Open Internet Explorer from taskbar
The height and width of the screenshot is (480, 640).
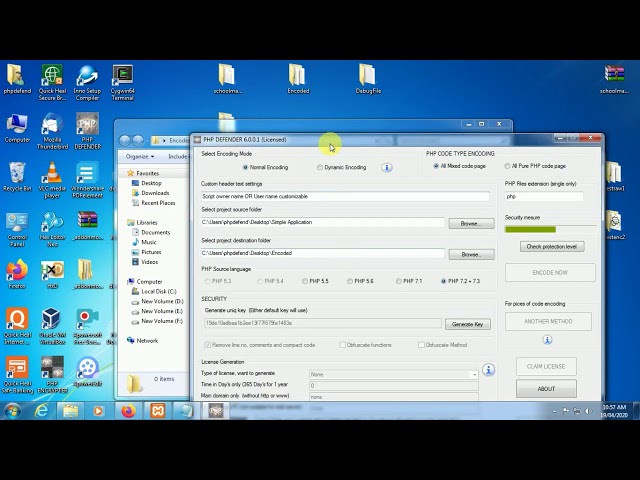[41, 411]
